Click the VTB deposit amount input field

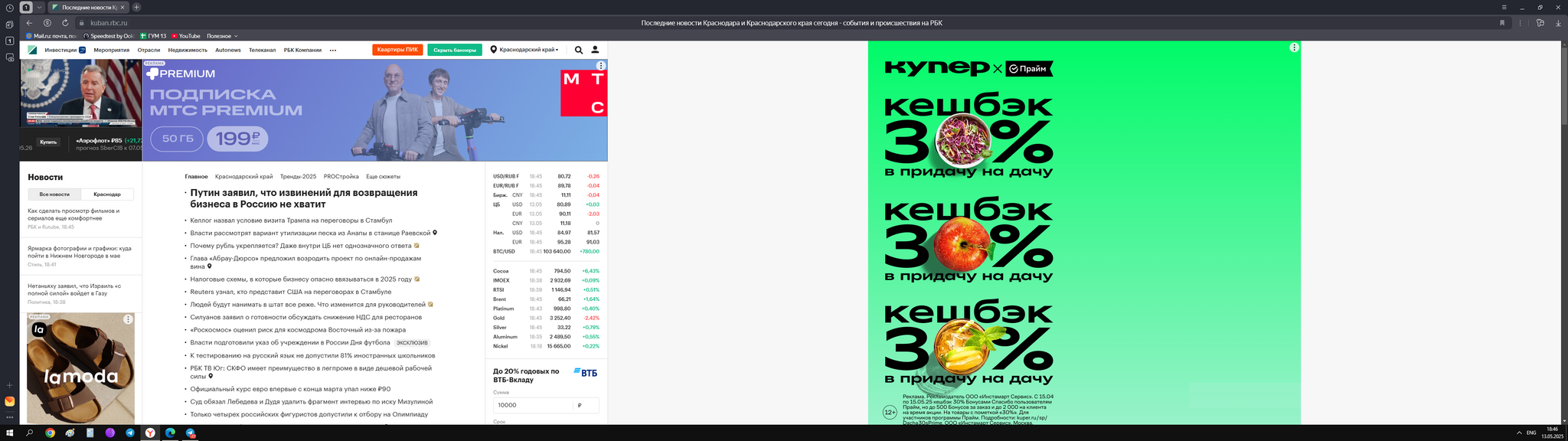pos(533,405)
